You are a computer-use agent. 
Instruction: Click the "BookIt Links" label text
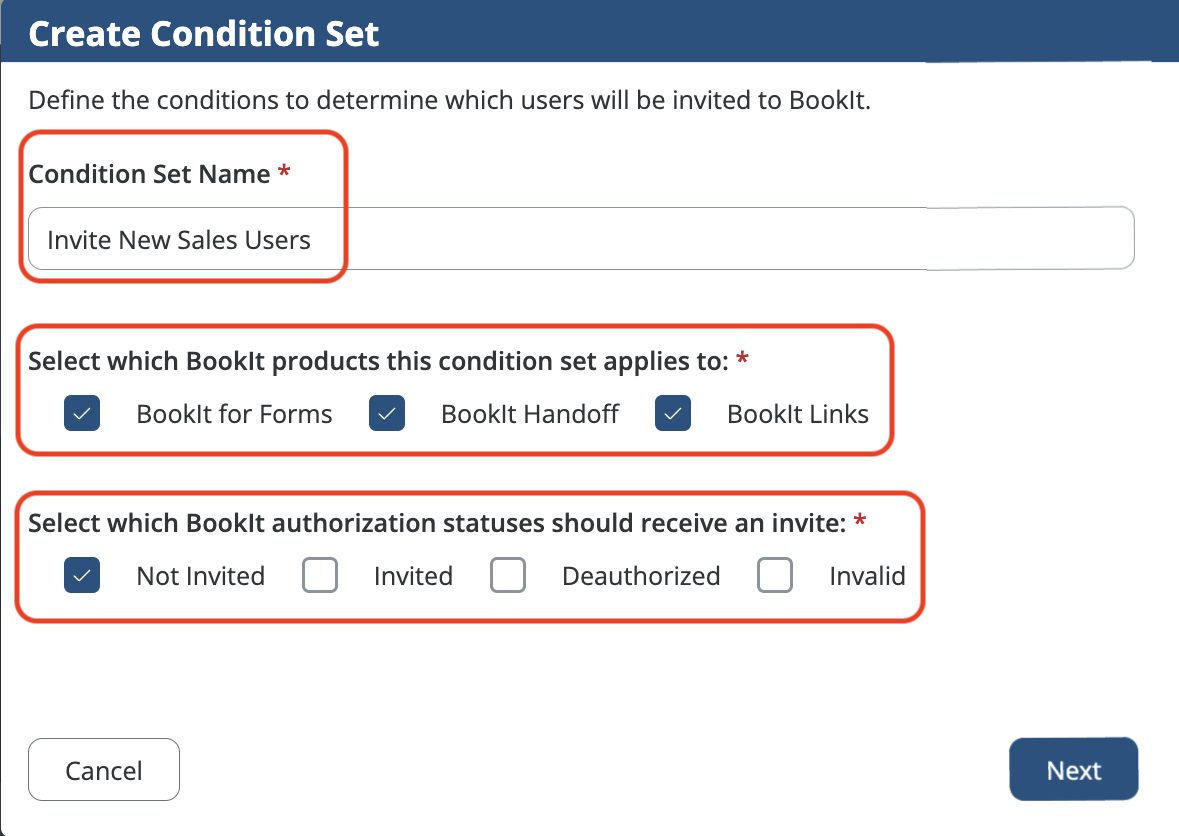pos(798,414)
